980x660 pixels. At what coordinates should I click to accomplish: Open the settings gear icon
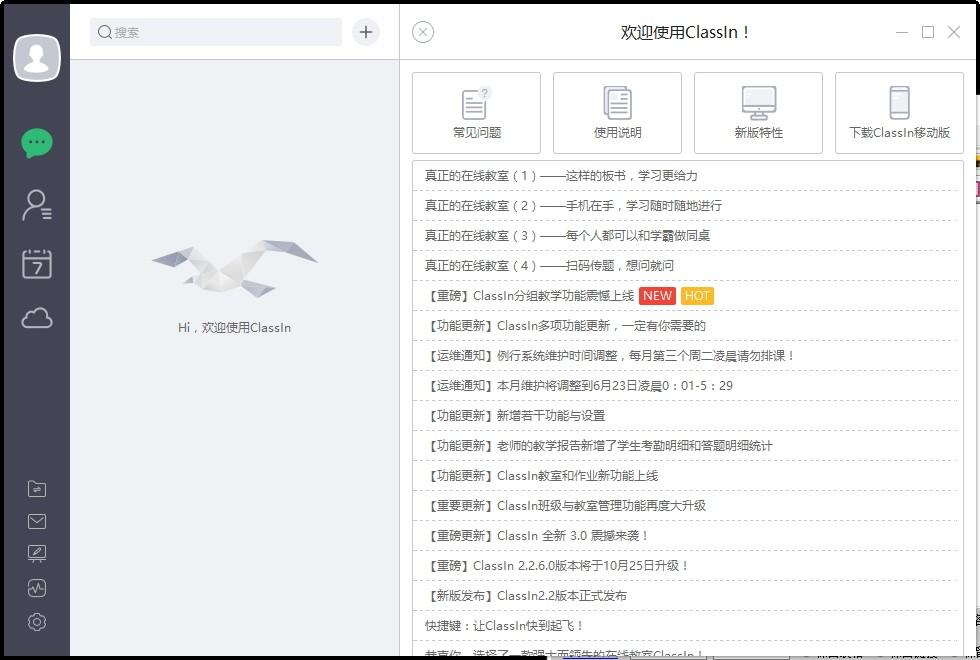tap(37, 622)
